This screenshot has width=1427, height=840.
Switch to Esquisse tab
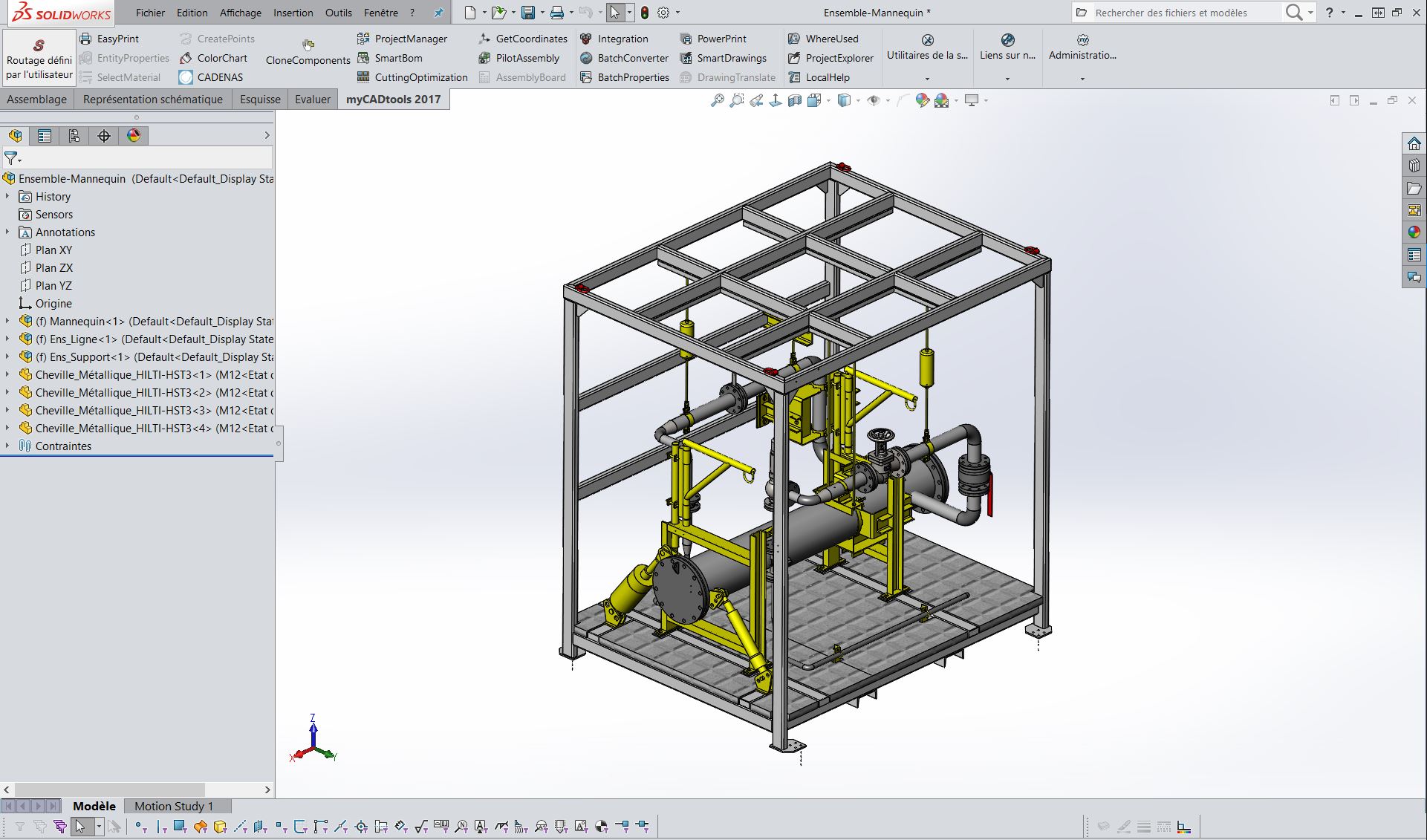pyautogui.click(x=260, y=100)
